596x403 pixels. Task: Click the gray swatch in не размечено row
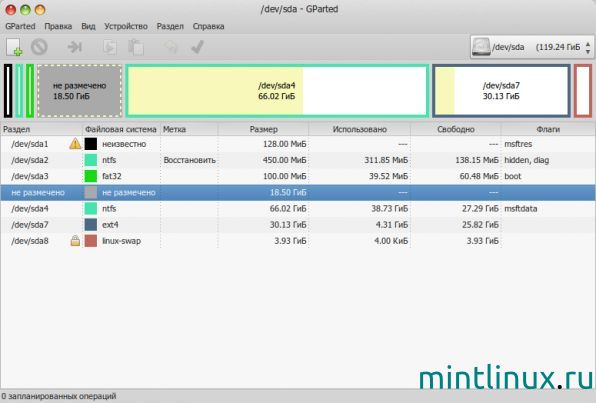click(90, 192)
